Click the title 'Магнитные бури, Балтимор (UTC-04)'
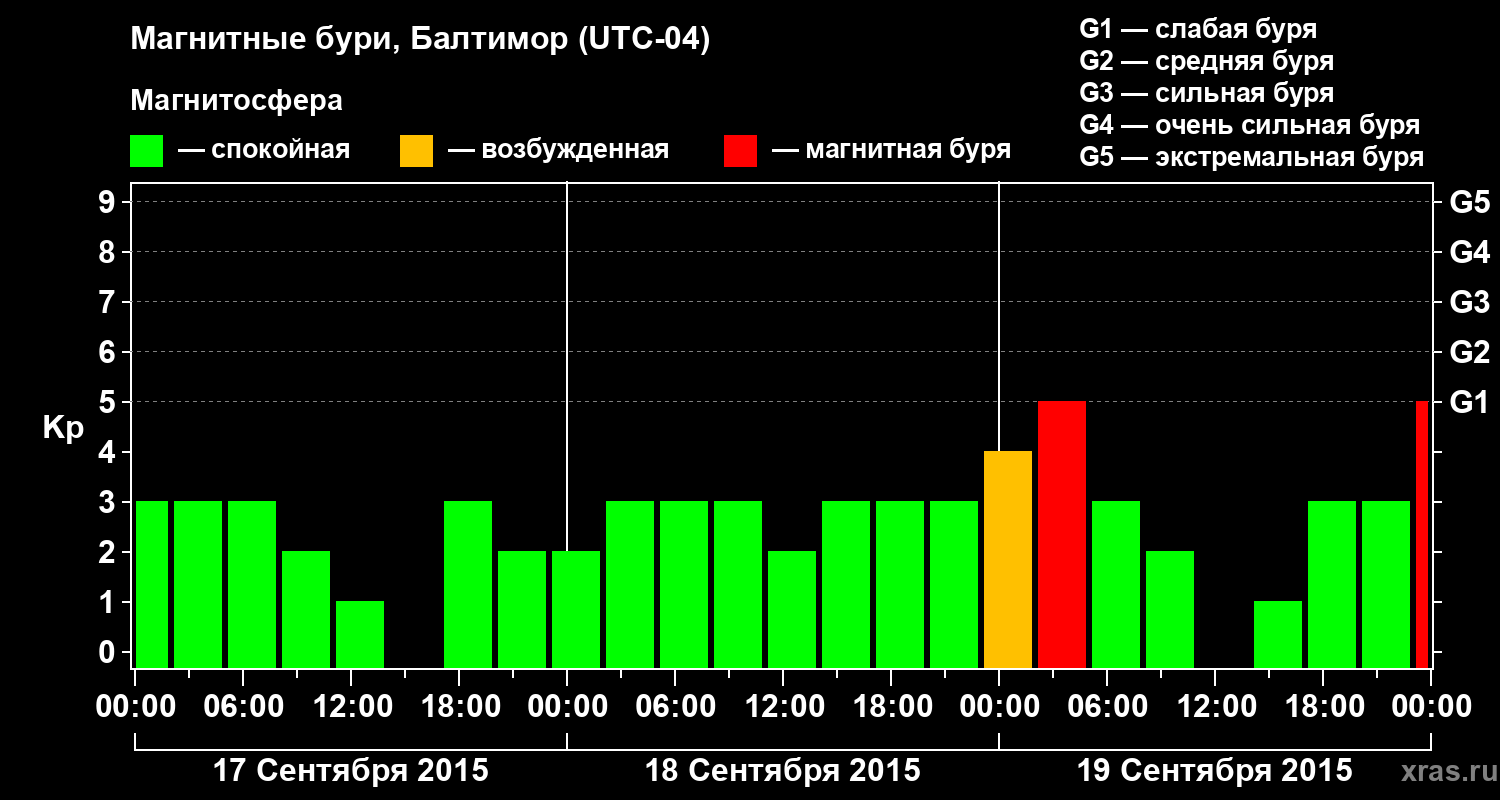The width and height of the screenshot is (1500, 800). pyautogui.click(x=420, y=40)
